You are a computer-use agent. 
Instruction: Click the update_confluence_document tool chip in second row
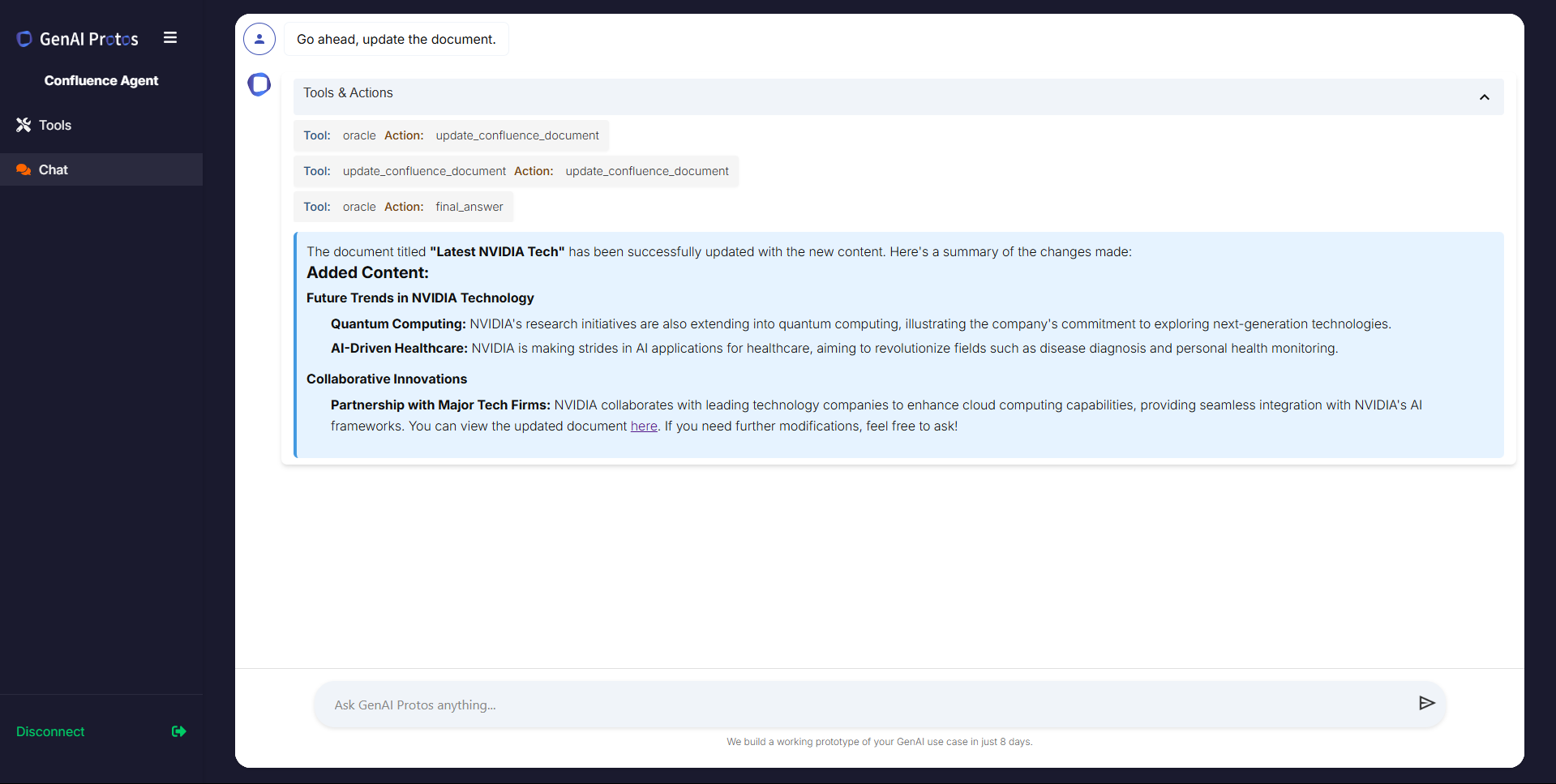[516, 171]
